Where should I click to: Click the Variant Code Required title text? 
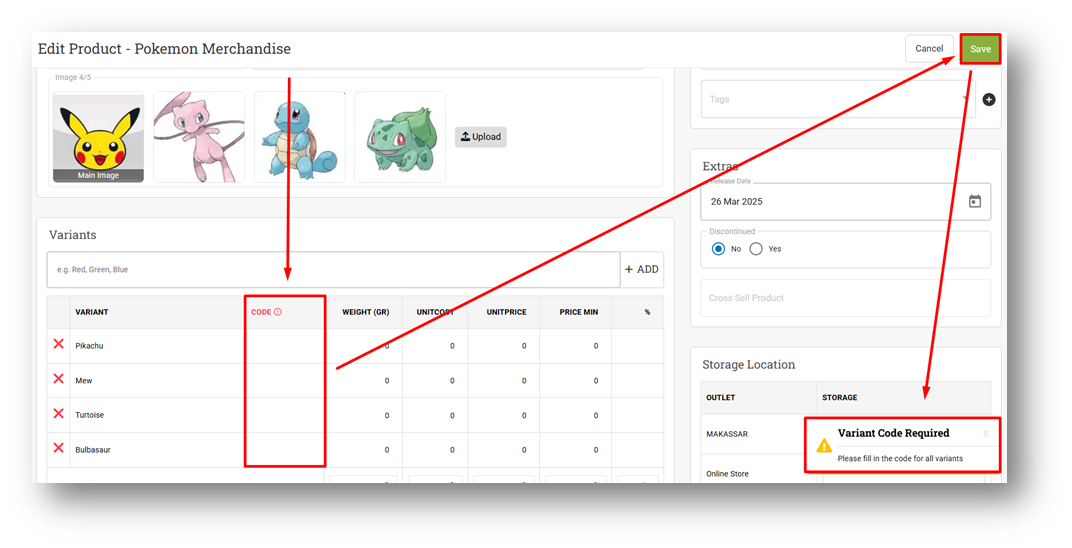click(894, 433)
